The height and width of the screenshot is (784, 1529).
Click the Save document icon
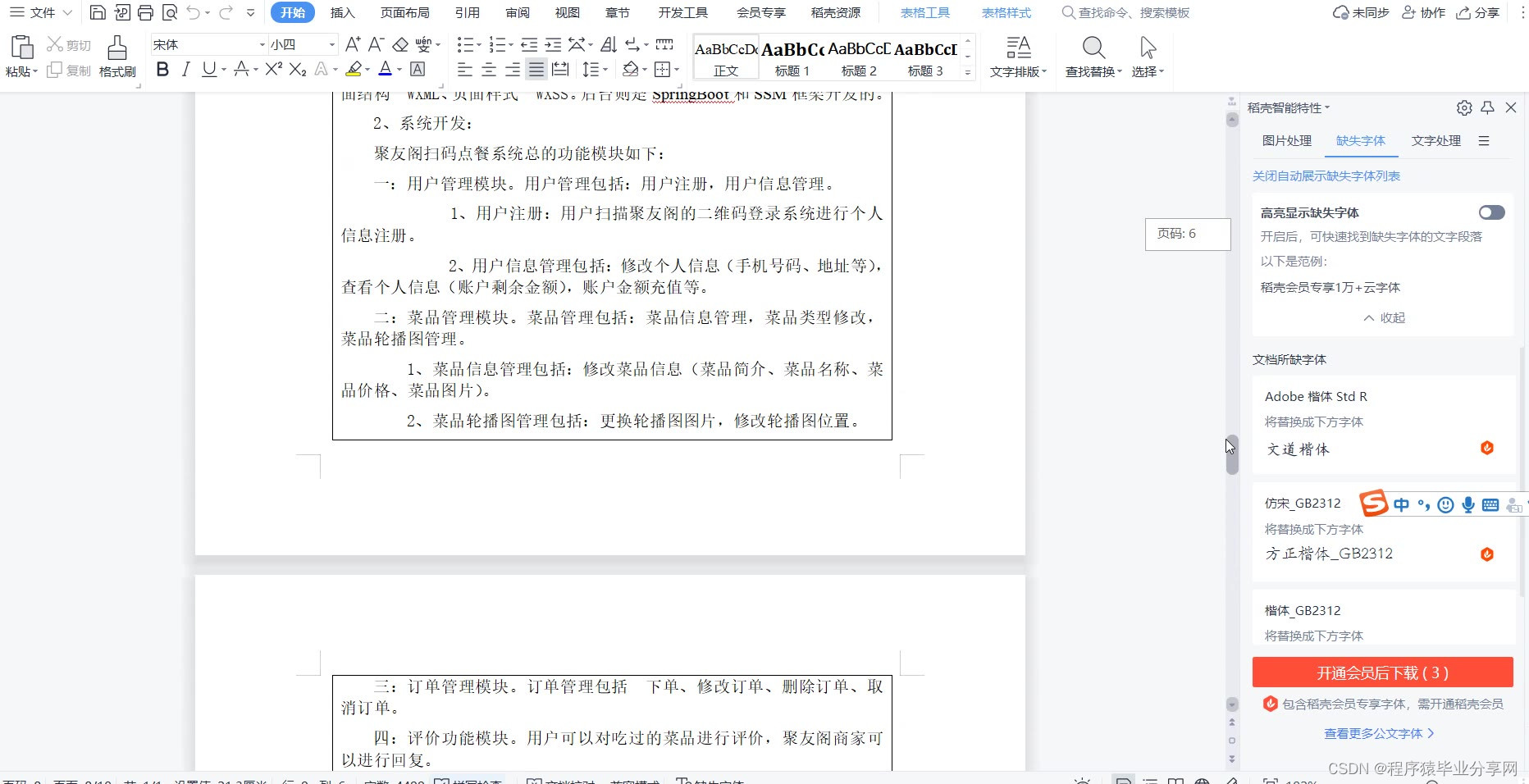click(98, 12)
